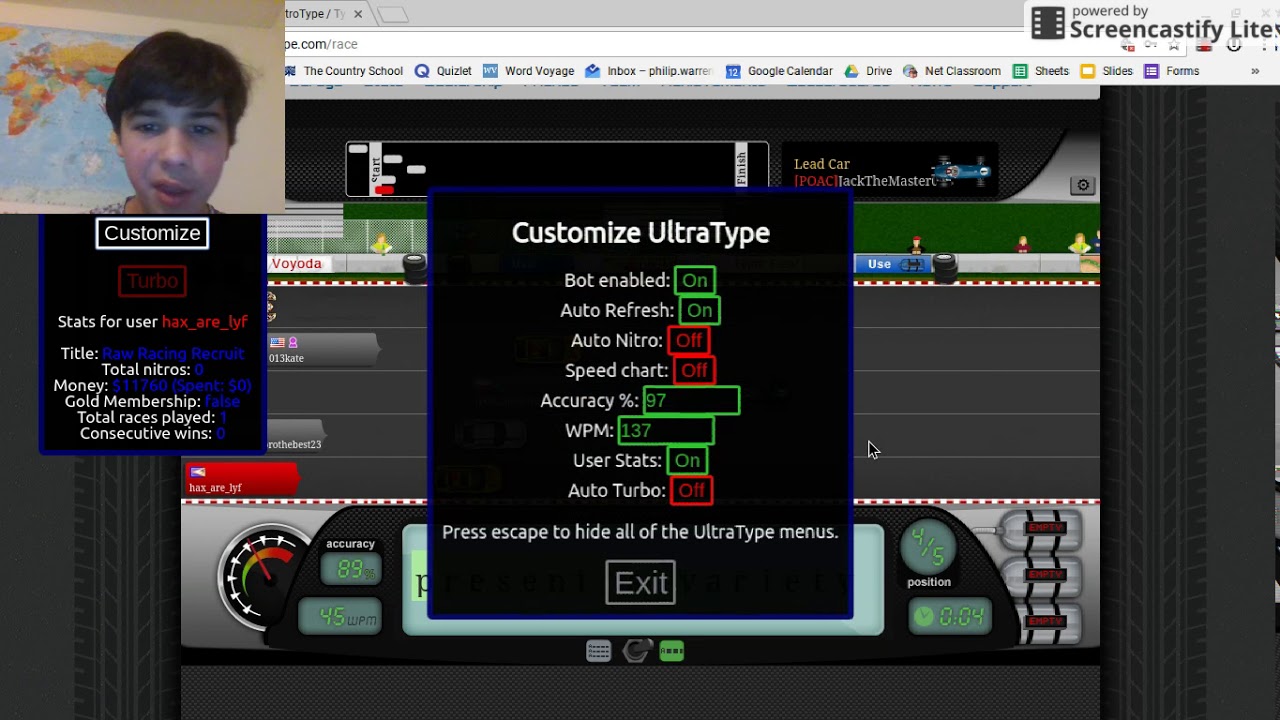This screenshot has height=720, width=1280.
Task: Click the Customize UltraType heading
Action: tap(640, 233)
